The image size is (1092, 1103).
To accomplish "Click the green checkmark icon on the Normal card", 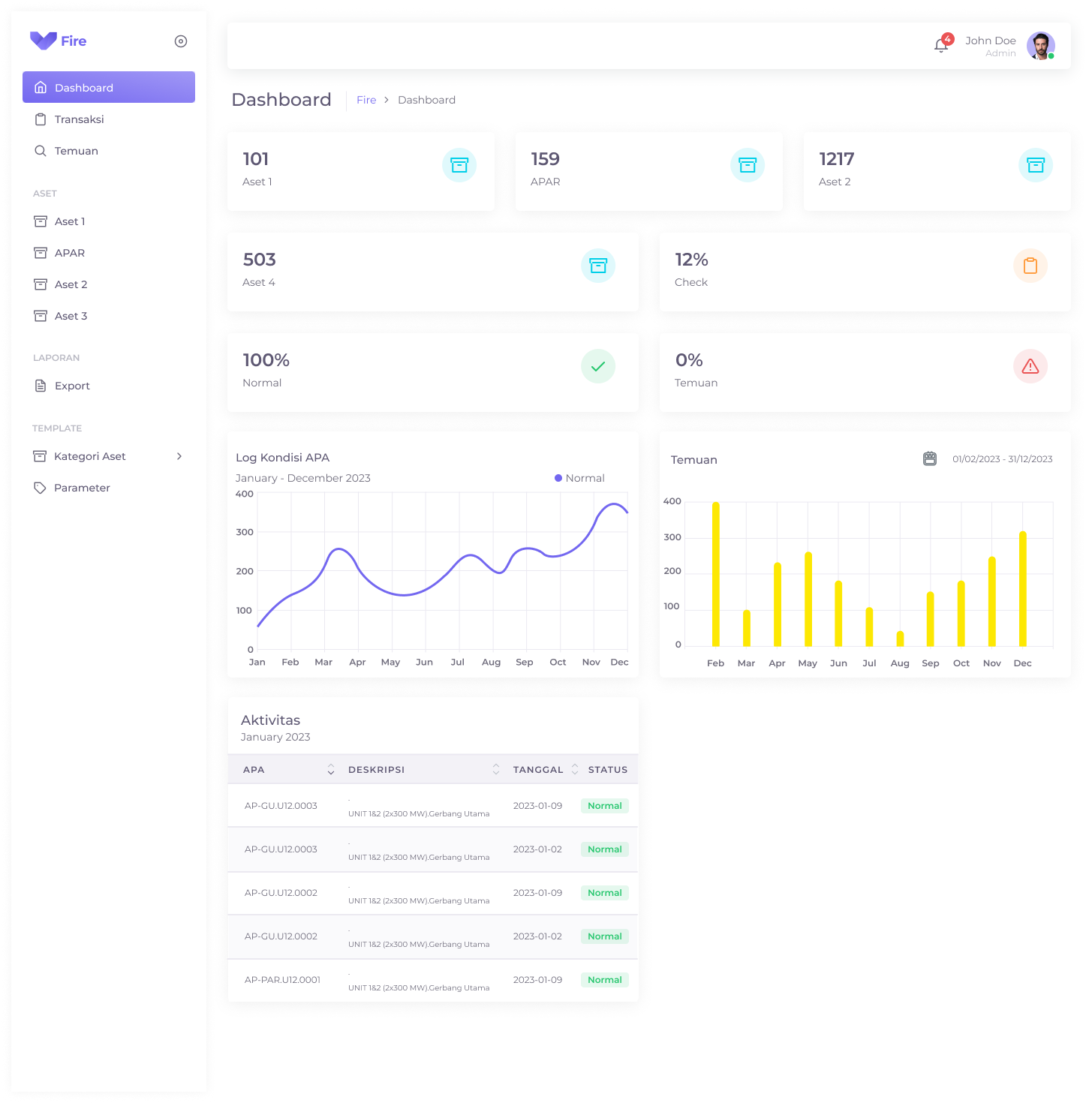I will pyautogui.click(x=598, y=366).
